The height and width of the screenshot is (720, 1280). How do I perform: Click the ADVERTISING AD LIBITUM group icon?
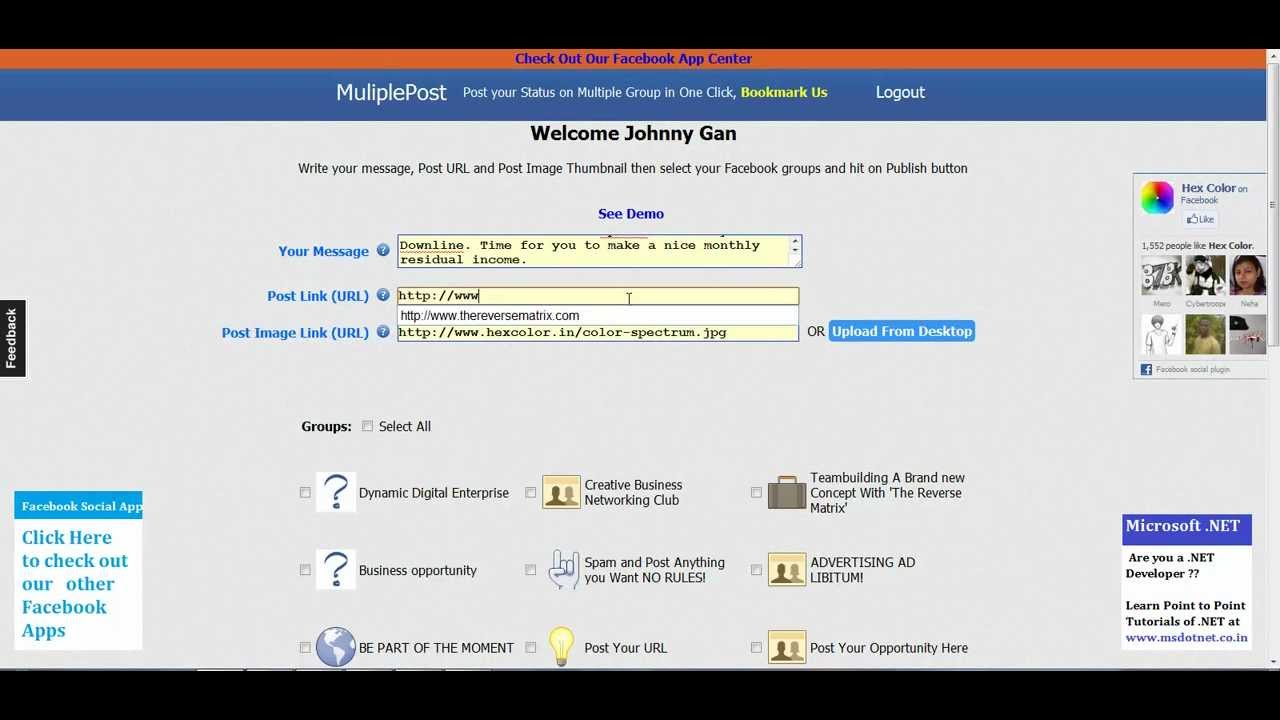tap(787, 570)
